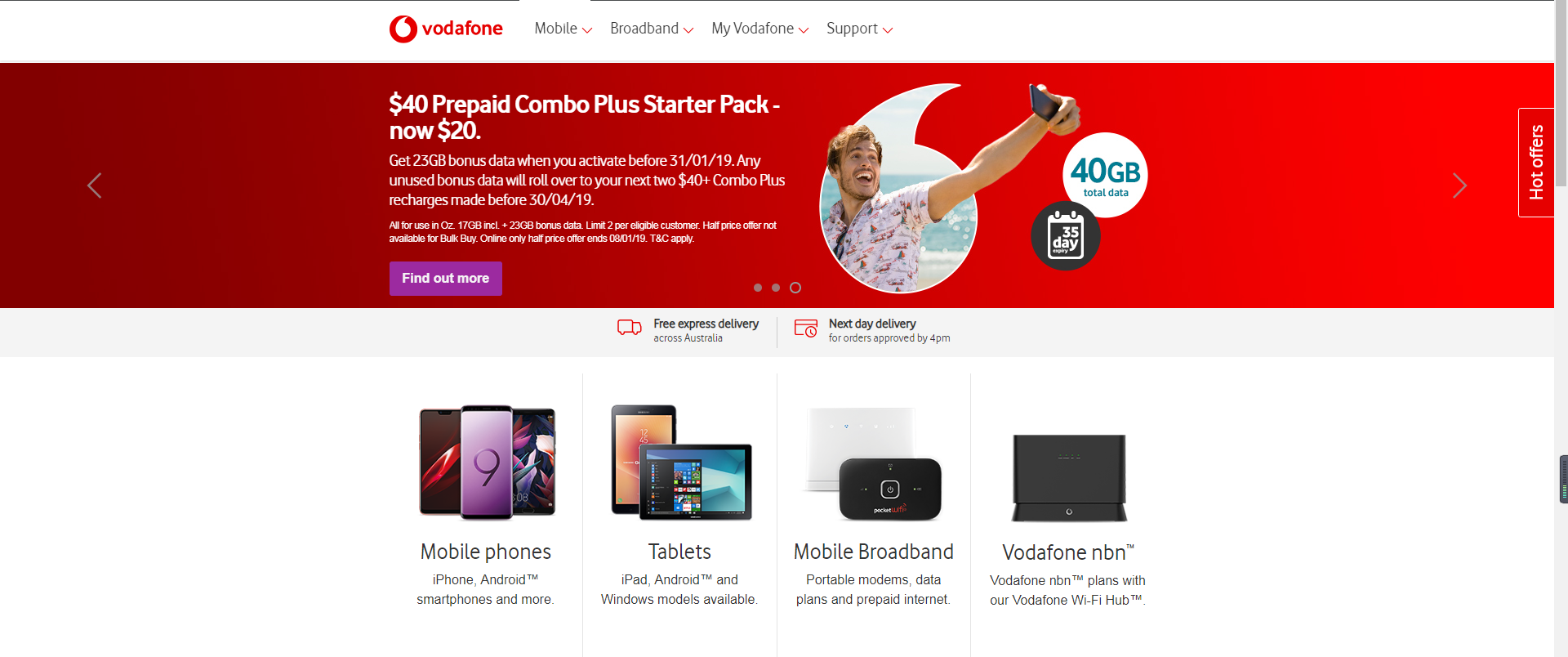Click the Vodafone logo icon
Screen dimensions: 1568x657
click(403, 29)
